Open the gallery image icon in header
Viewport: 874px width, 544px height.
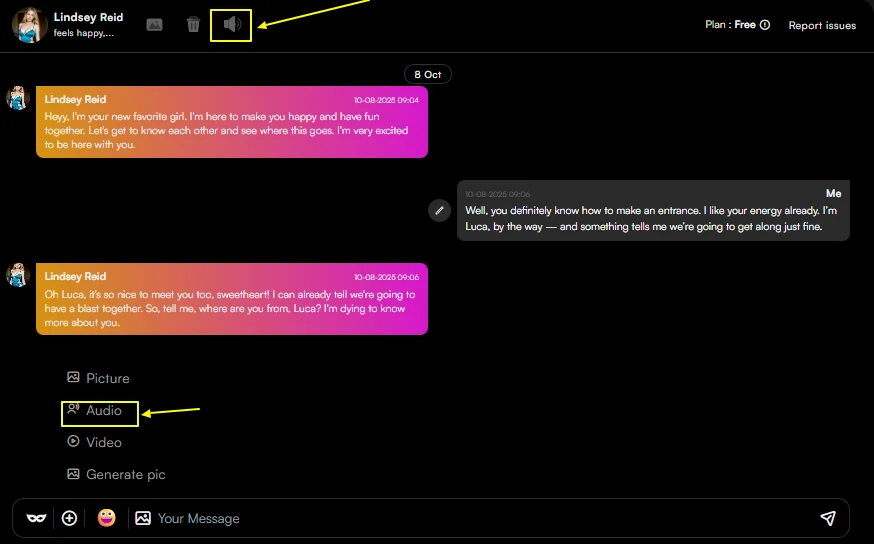154,25
